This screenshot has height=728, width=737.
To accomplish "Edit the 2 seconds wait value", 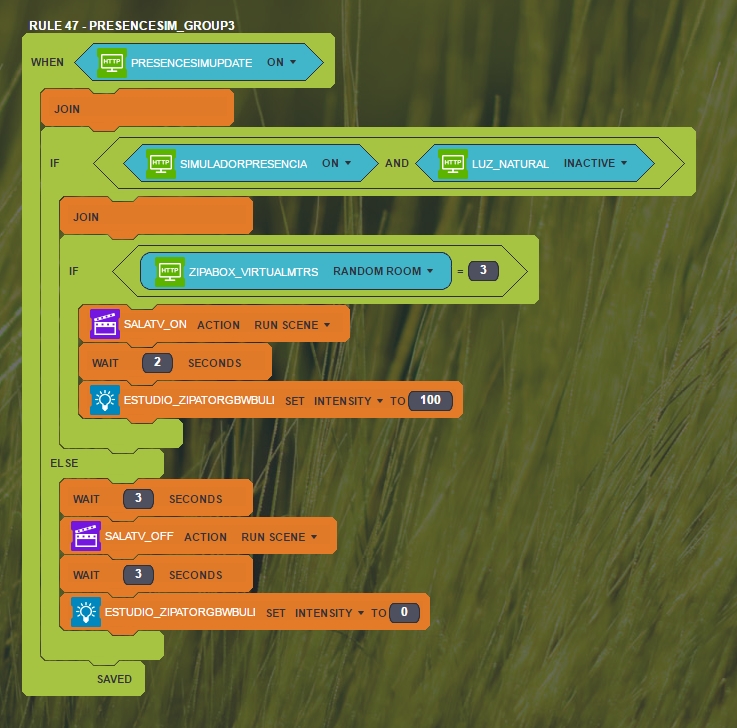I will (157, 362).
